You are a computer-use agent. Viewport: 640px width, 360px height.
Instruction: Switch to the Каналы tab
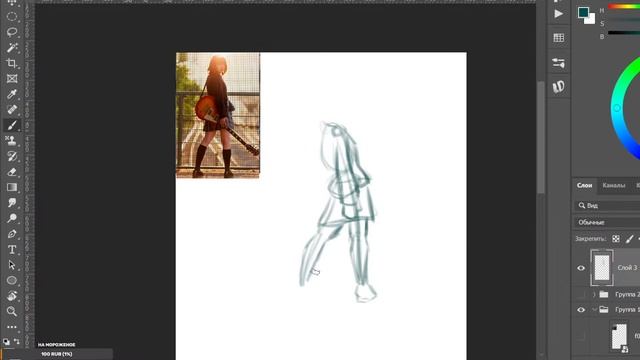[613, 185]
